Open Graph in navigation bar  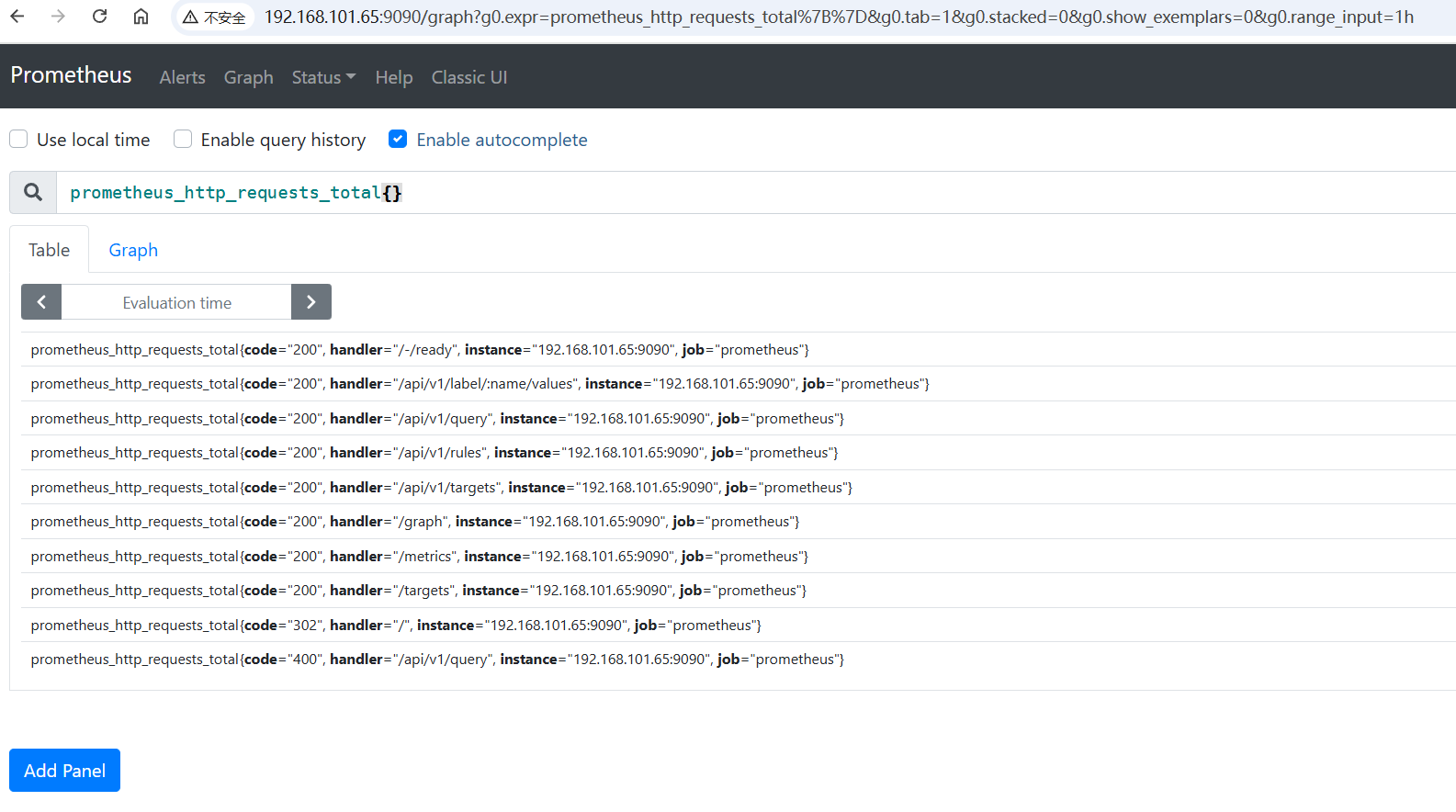[x=249, y=77]
